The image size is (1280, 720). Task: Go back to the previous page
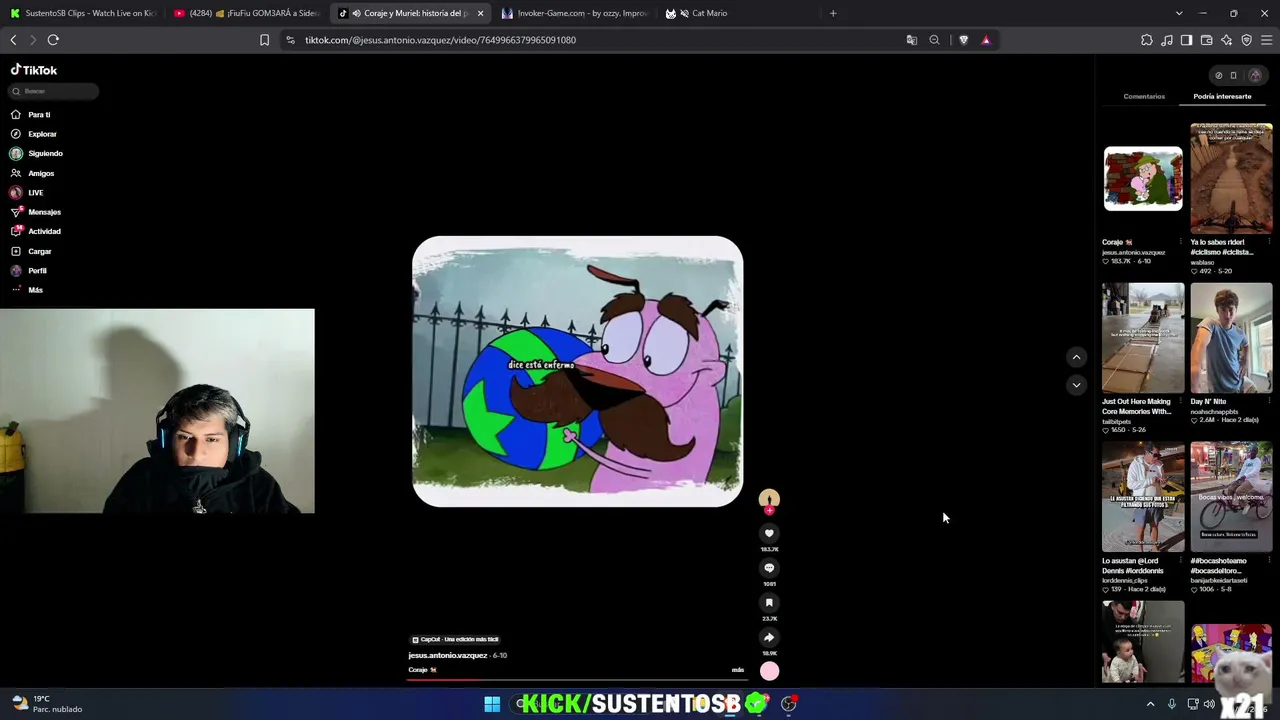point(13,40)
